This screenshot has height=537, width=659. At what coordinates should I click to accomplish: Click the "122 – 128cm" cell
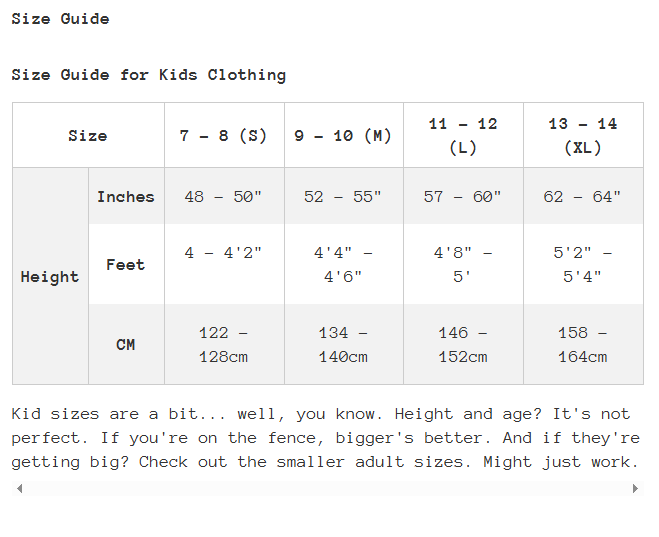tap(224, 345)
